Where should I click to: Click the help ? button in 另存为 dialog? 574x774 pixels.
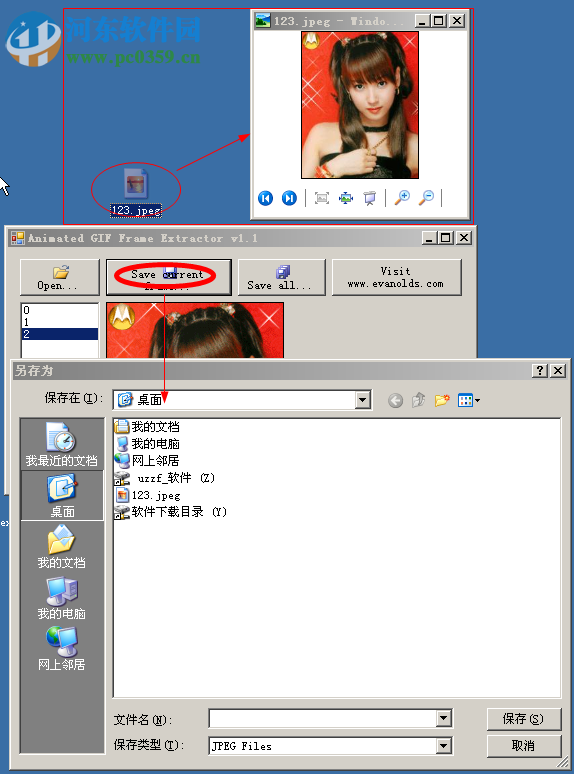[x=540, y=370]
